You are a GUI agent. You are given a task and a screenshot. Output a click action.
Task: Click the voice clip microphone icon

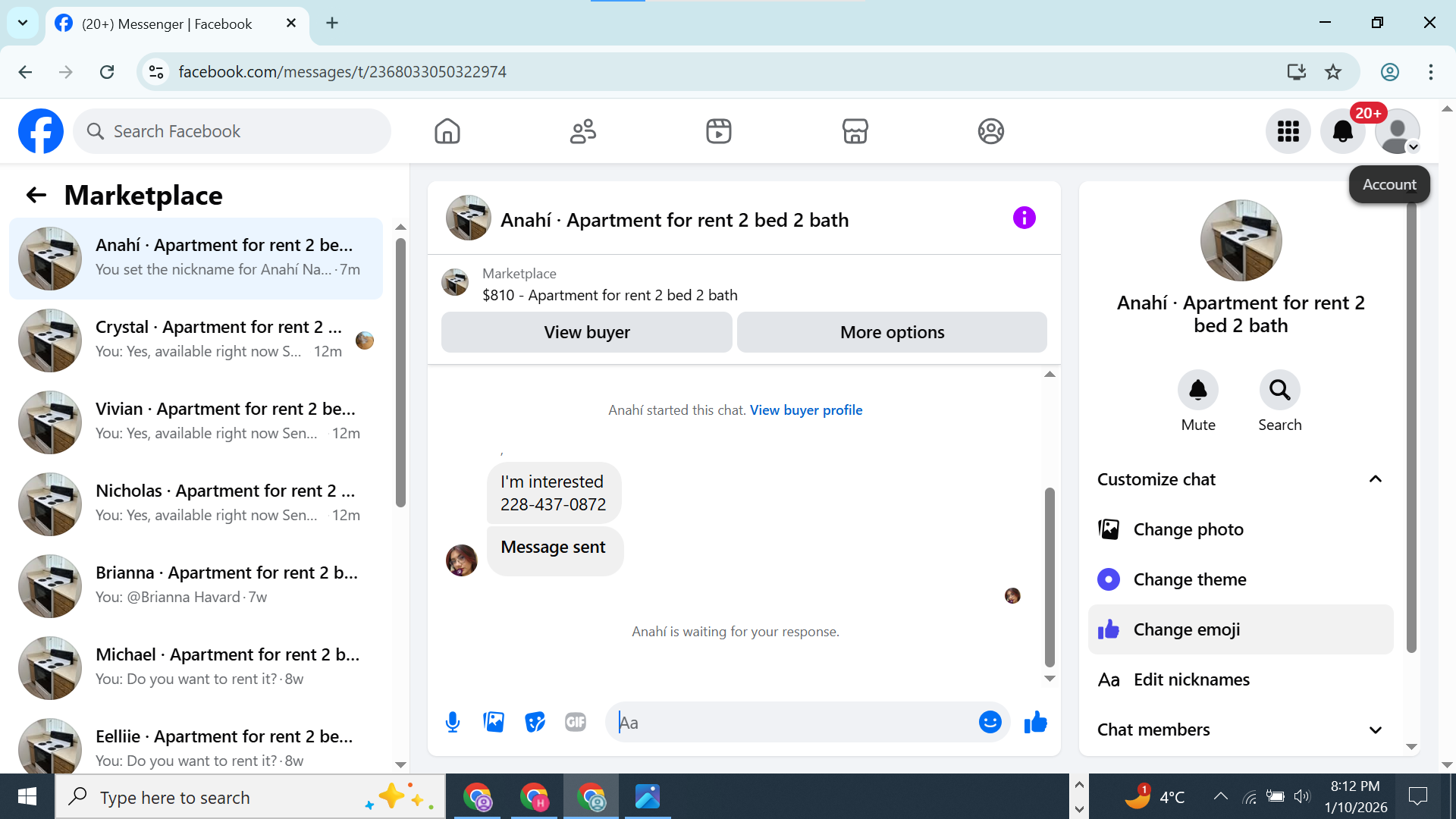pyautogui.click(x=453, y=722)
